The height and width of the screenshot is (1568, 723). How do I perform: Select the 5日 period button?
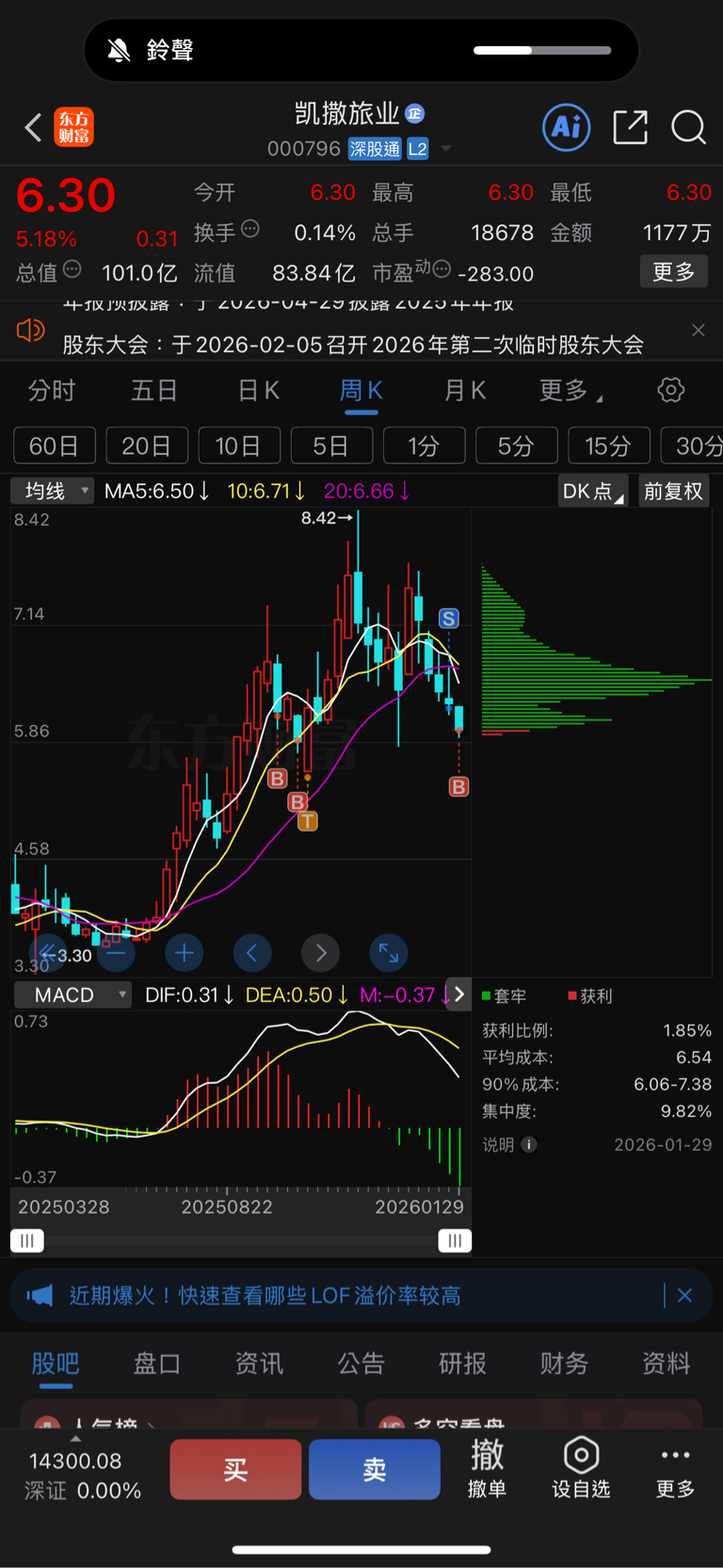point(331,445)
